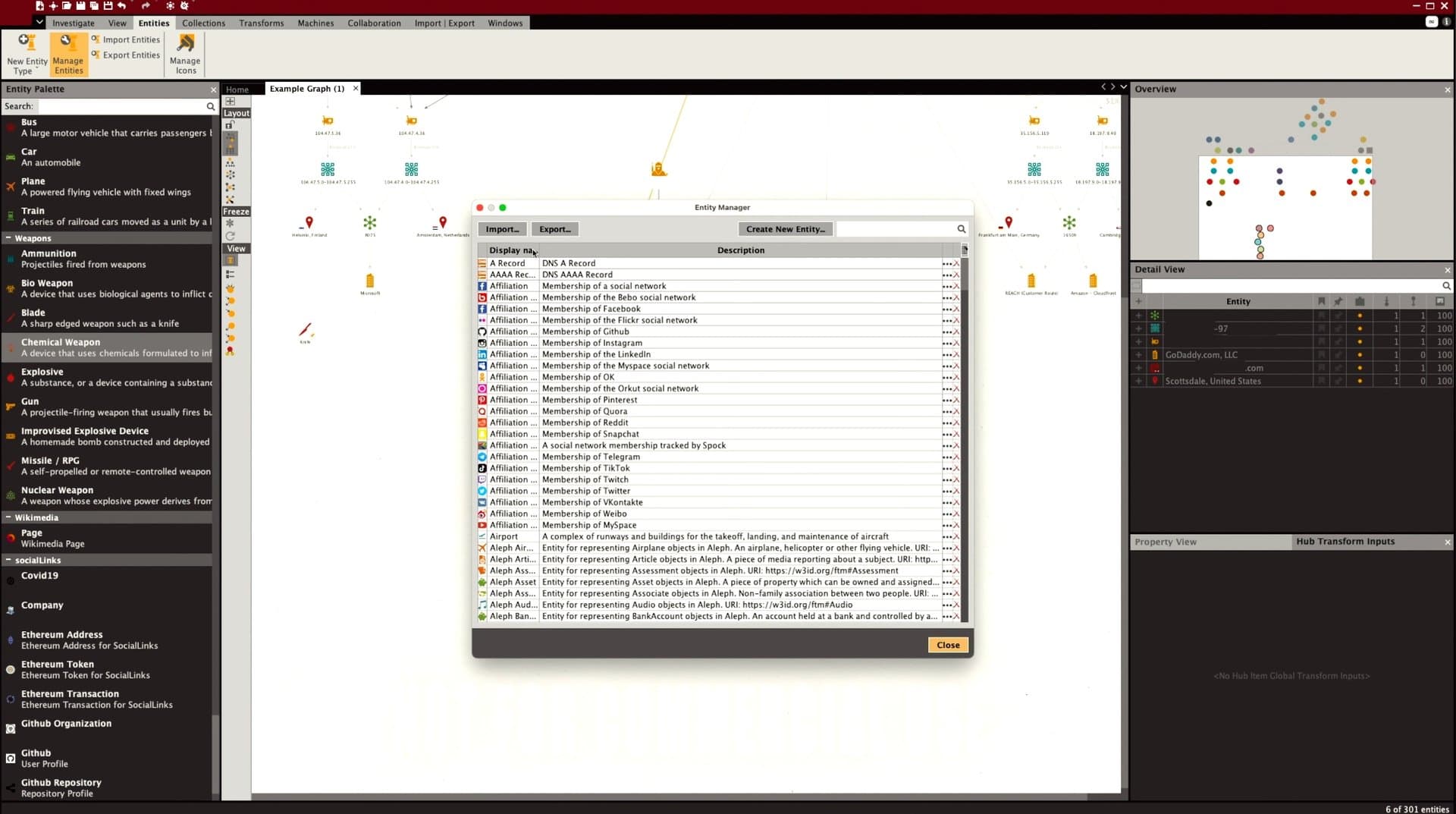The height and width of the screenshot is (814, 1456).
Task: Click the refresh layout icon under Freeze
Action: pyautogui.click(x=230, y=236)
